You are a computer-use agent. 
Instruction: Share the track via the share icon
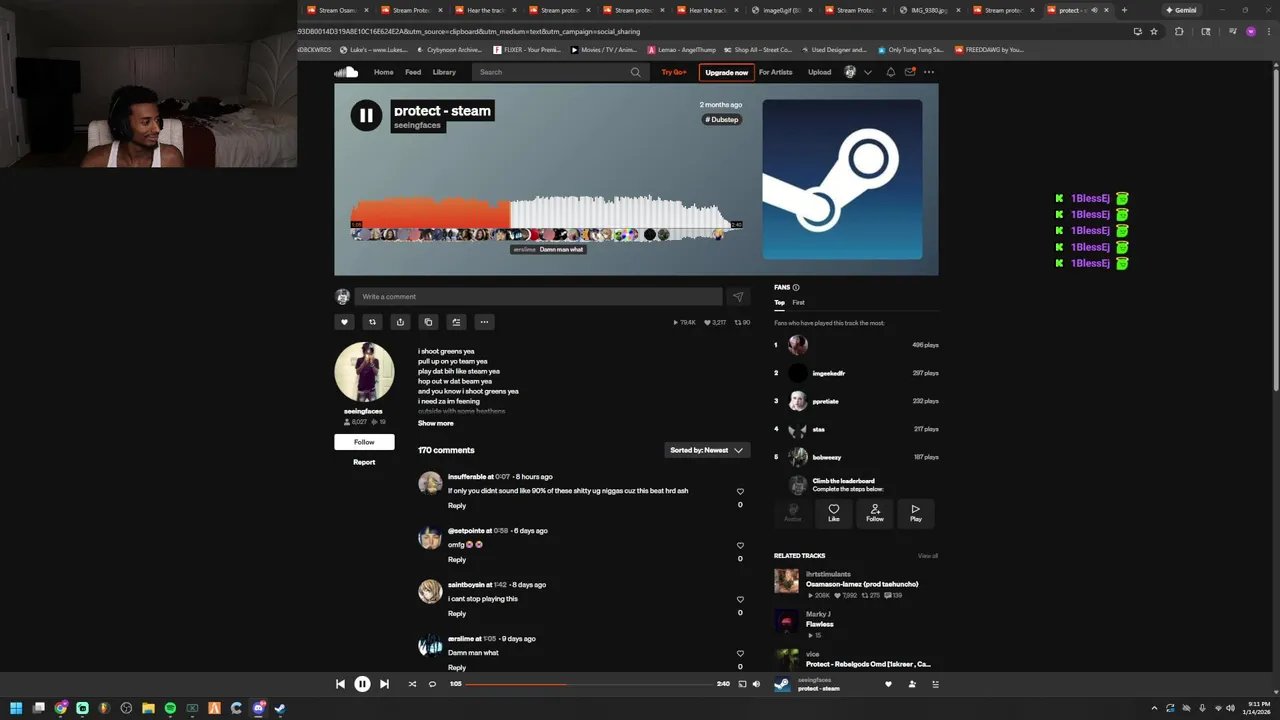400,322
